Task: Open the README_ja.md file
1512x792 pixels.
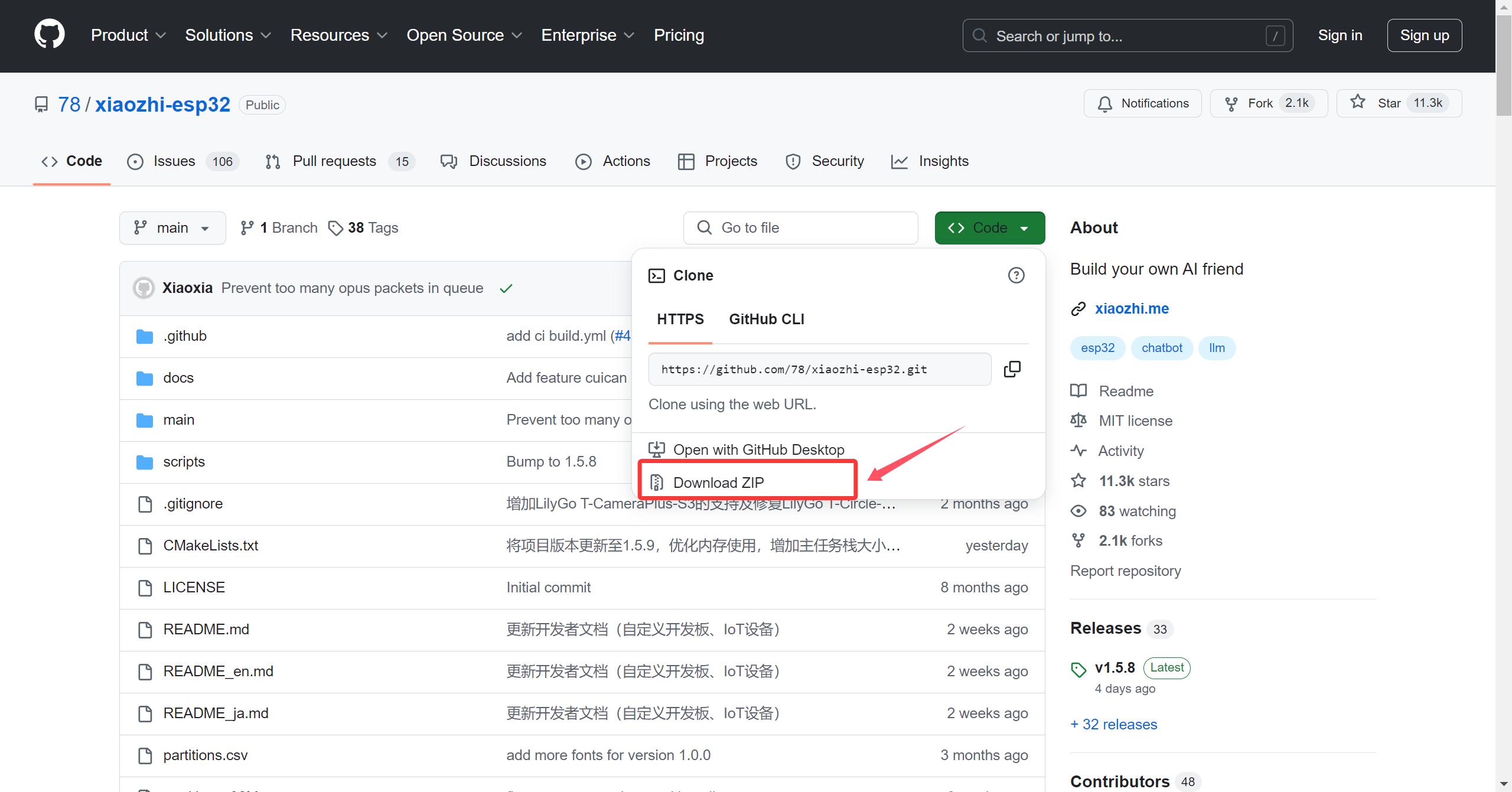Action: pyautogui.click(x=216, y=713)
